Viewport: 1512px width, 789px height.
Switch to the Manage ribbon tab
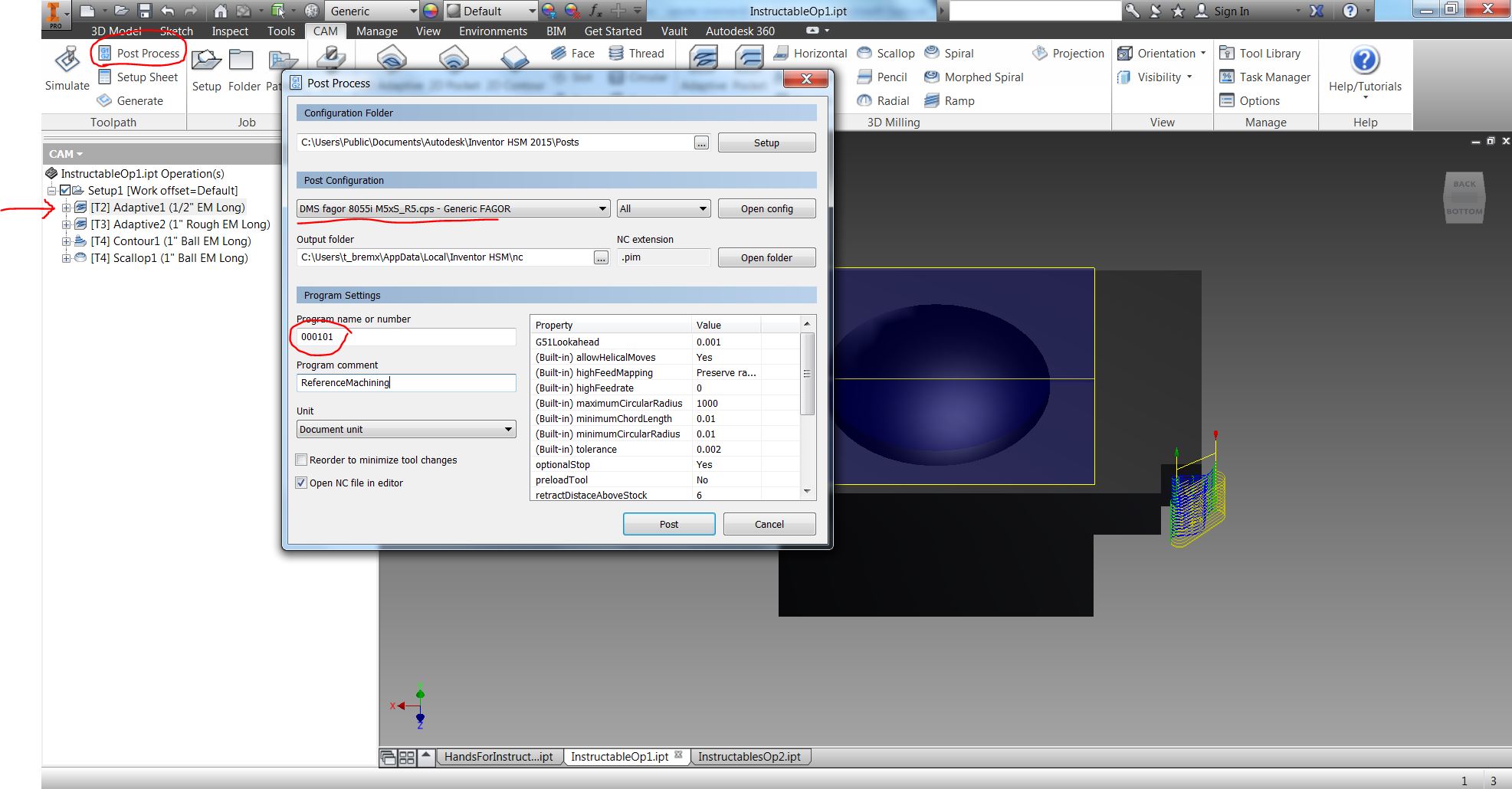(376, 31)
